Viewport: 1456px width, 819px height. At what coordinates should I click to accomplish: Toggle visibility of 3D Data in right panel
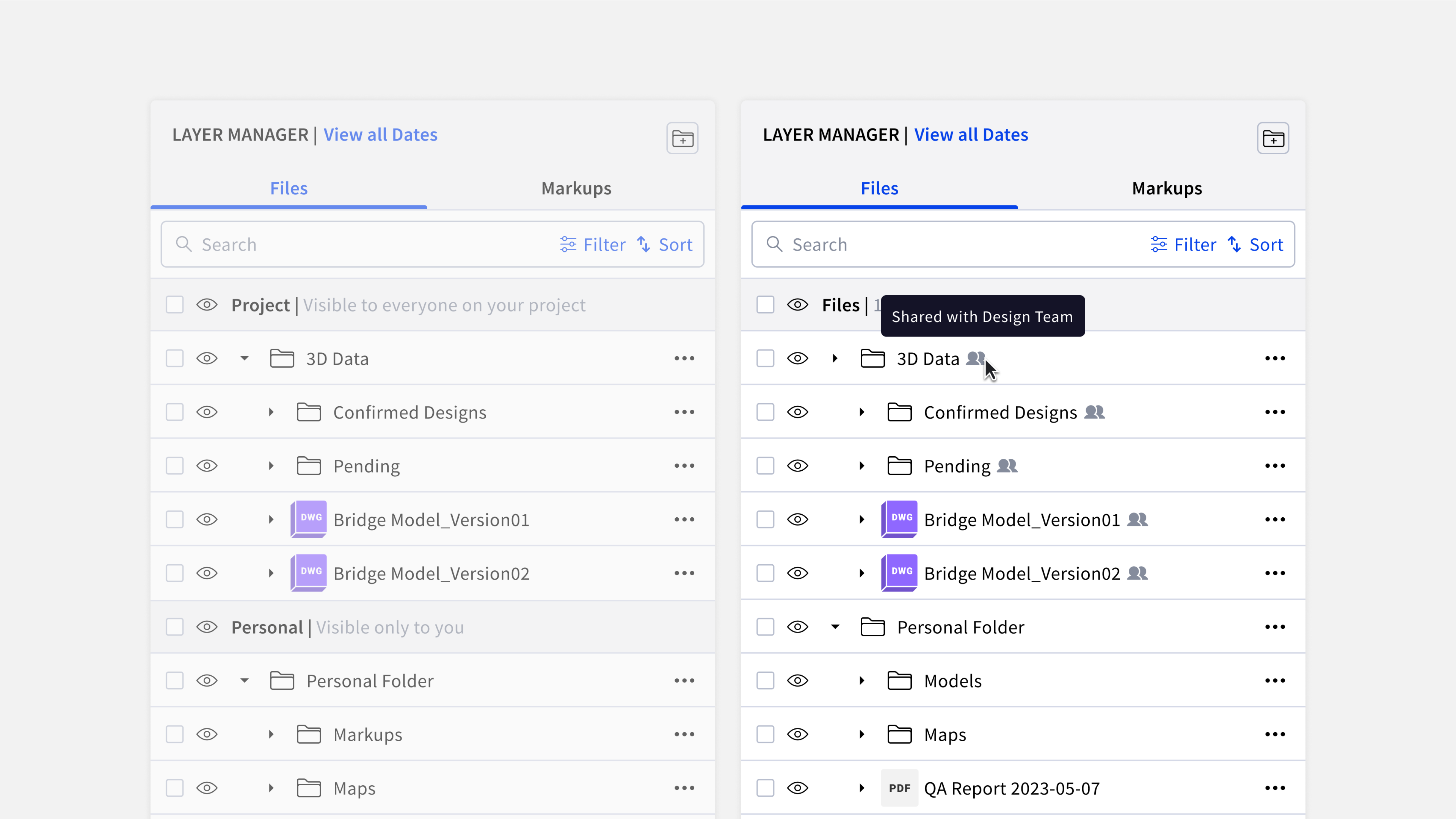[797, 358]
